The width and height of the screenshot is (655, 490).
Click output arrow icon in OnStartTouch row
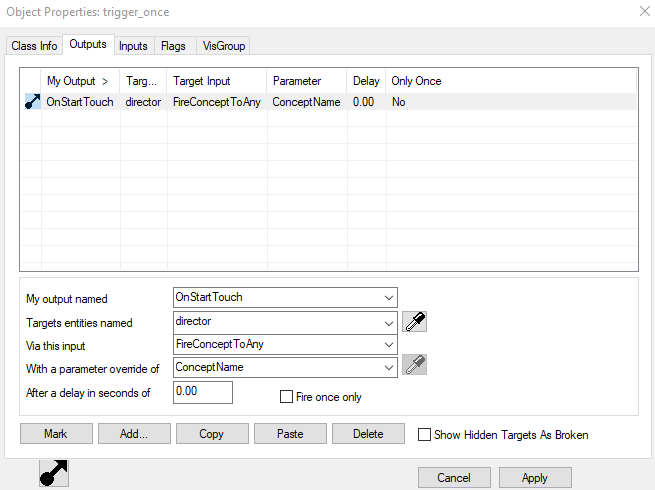(x=32, y=102)
